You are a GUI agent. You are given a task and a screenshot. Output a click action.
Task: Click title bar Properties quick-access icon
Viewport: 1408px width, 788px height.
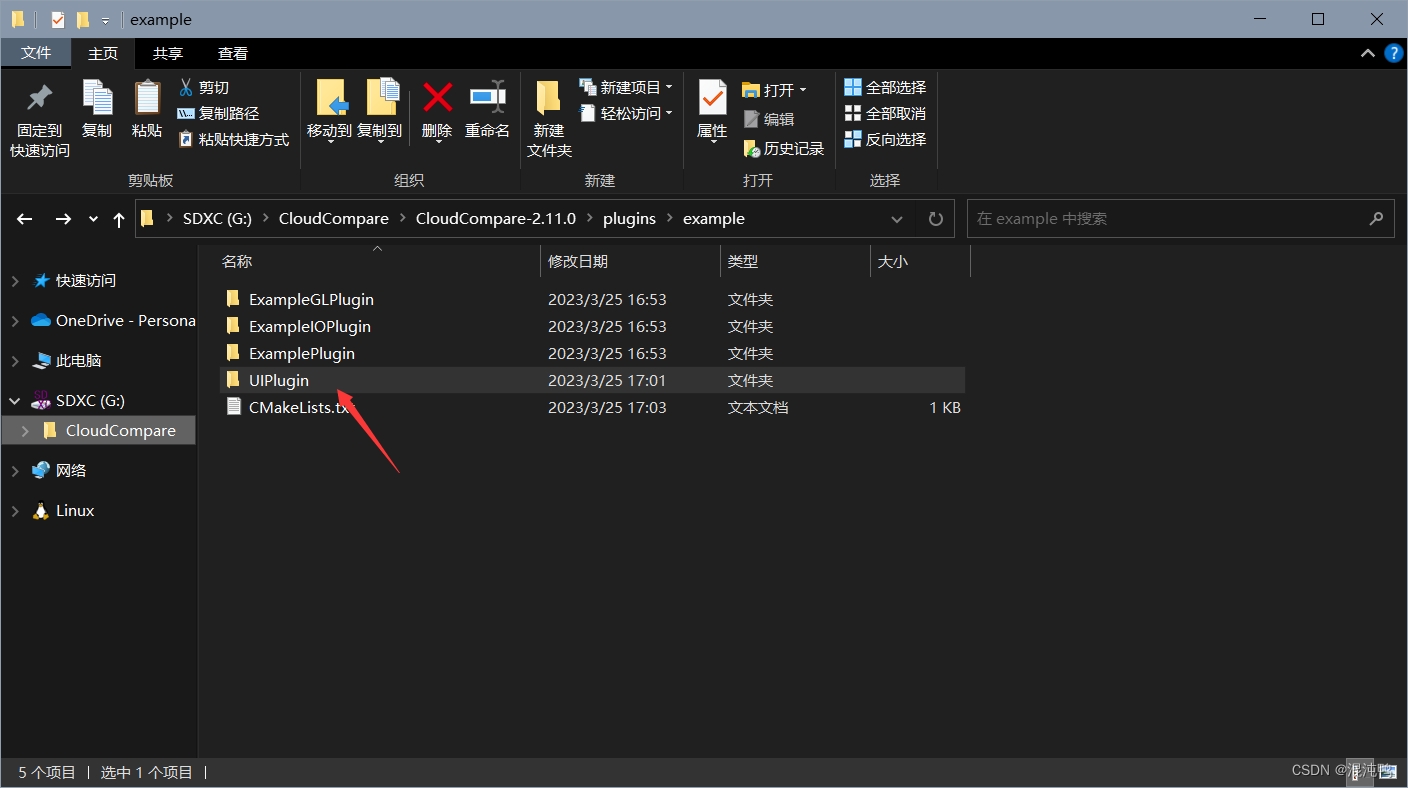[58, 19]
